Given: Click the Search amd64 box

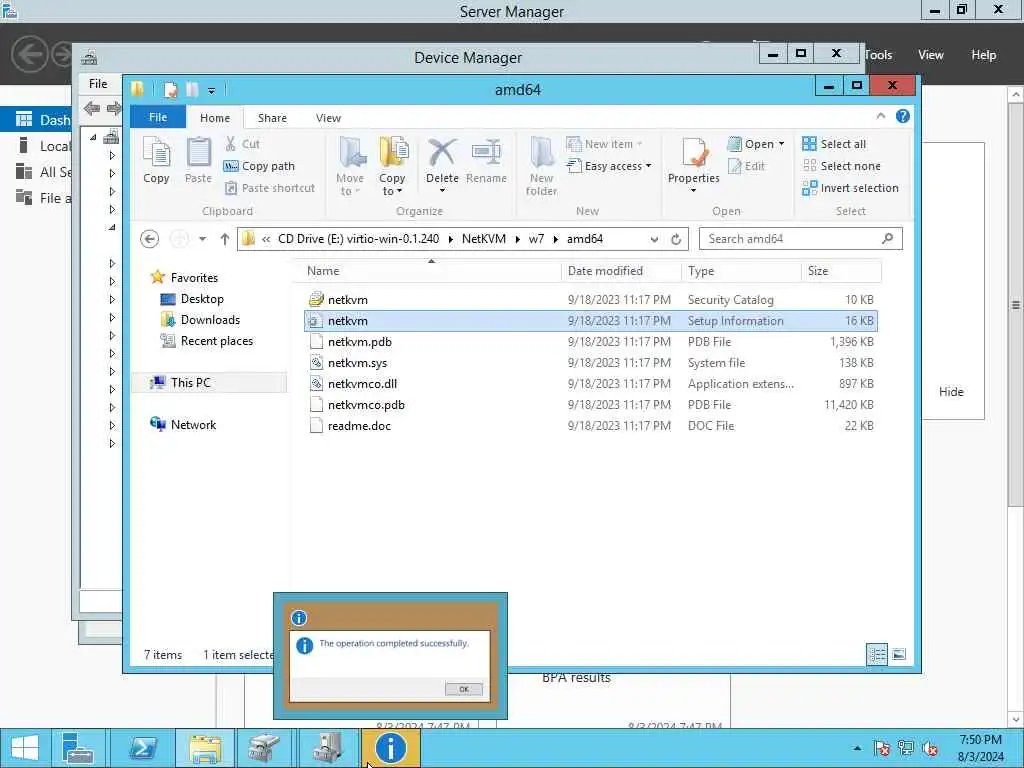Looking at the screenshot, I should coord(801,239).
